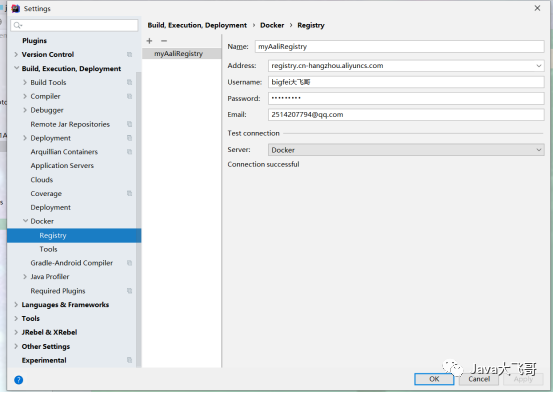This screenshot has width=554, height=393.
Task: Expand Java Profiler node
Action: (25, 277)
